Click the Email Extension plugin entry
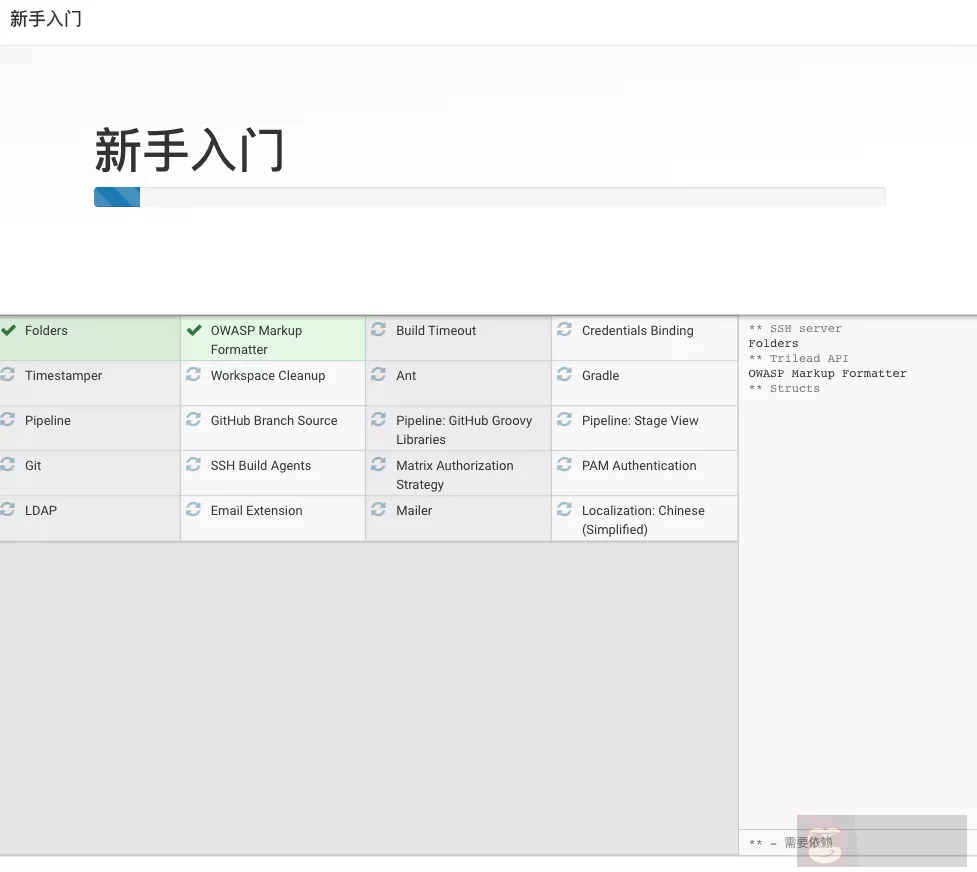This screenshot has width=977, height=872. (x=256, y=510)
